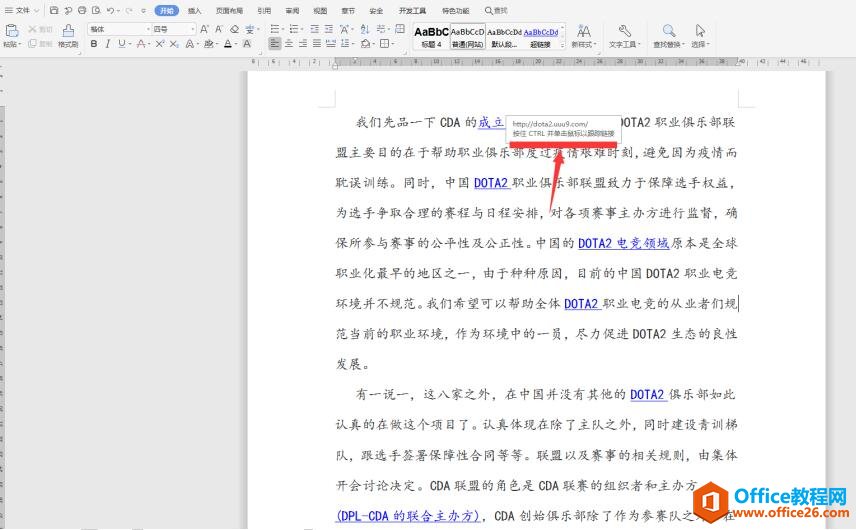The width and height of the screenshot is (856, 530).
Task: Justify the paragraph text
Action: click(x=317, y=44)
